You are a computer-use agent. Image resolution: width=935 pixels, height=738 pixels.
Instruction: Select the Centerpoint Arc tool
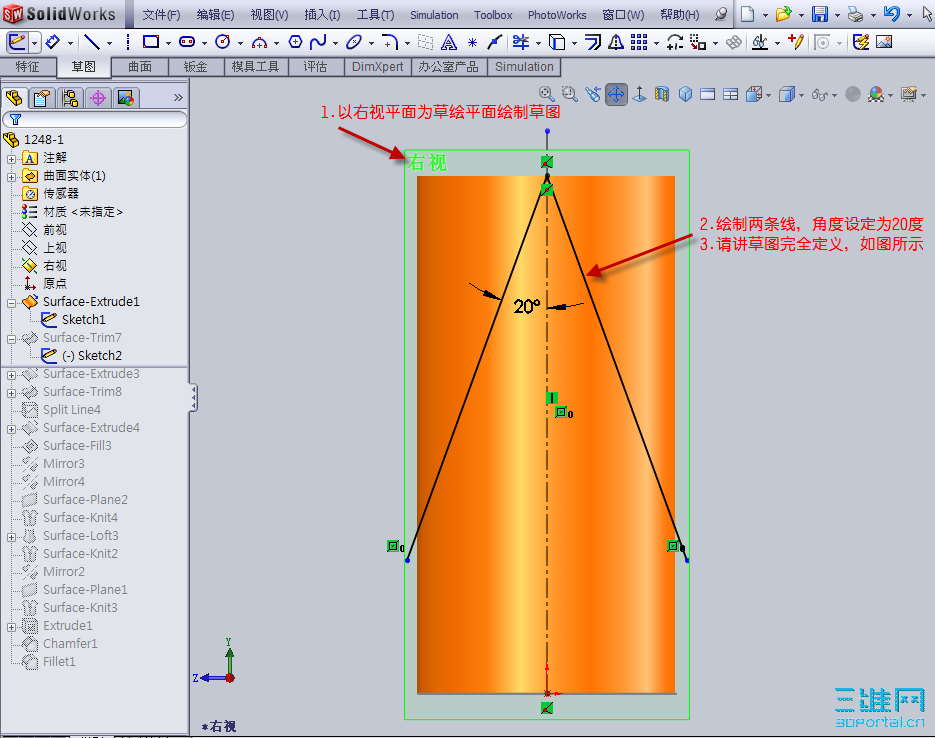point(259,42)
